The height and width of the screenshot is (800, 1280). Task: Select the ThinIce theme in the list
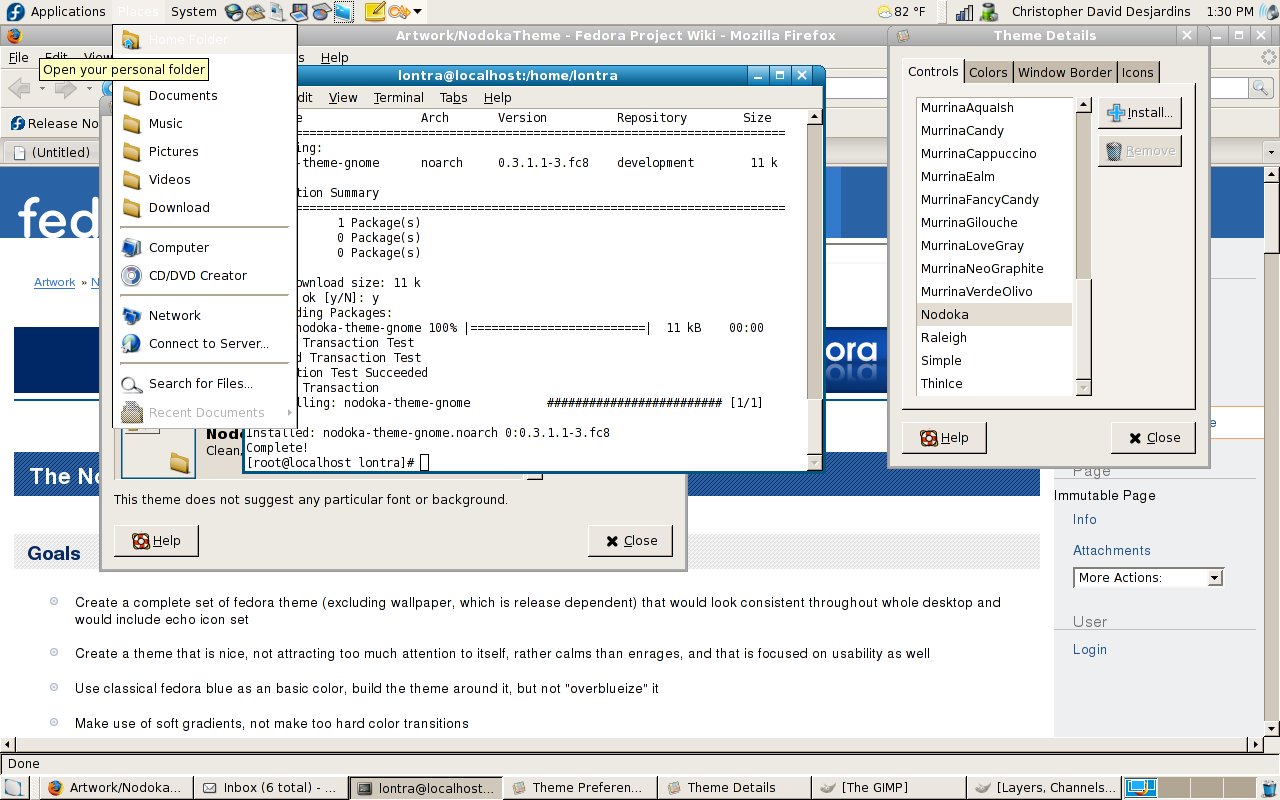994,384
